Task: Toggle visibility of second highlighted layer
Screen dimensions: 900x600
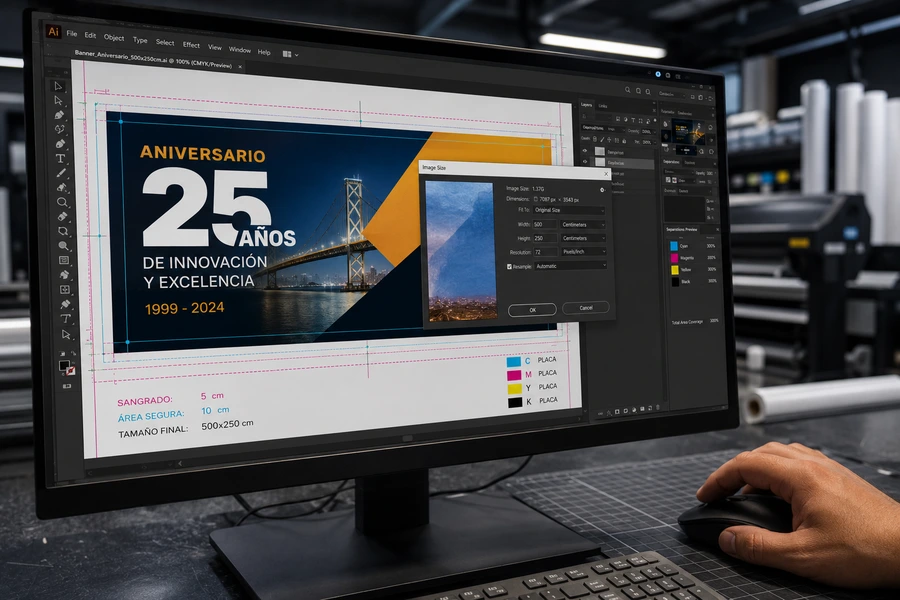Action: [x=585, y=162]
